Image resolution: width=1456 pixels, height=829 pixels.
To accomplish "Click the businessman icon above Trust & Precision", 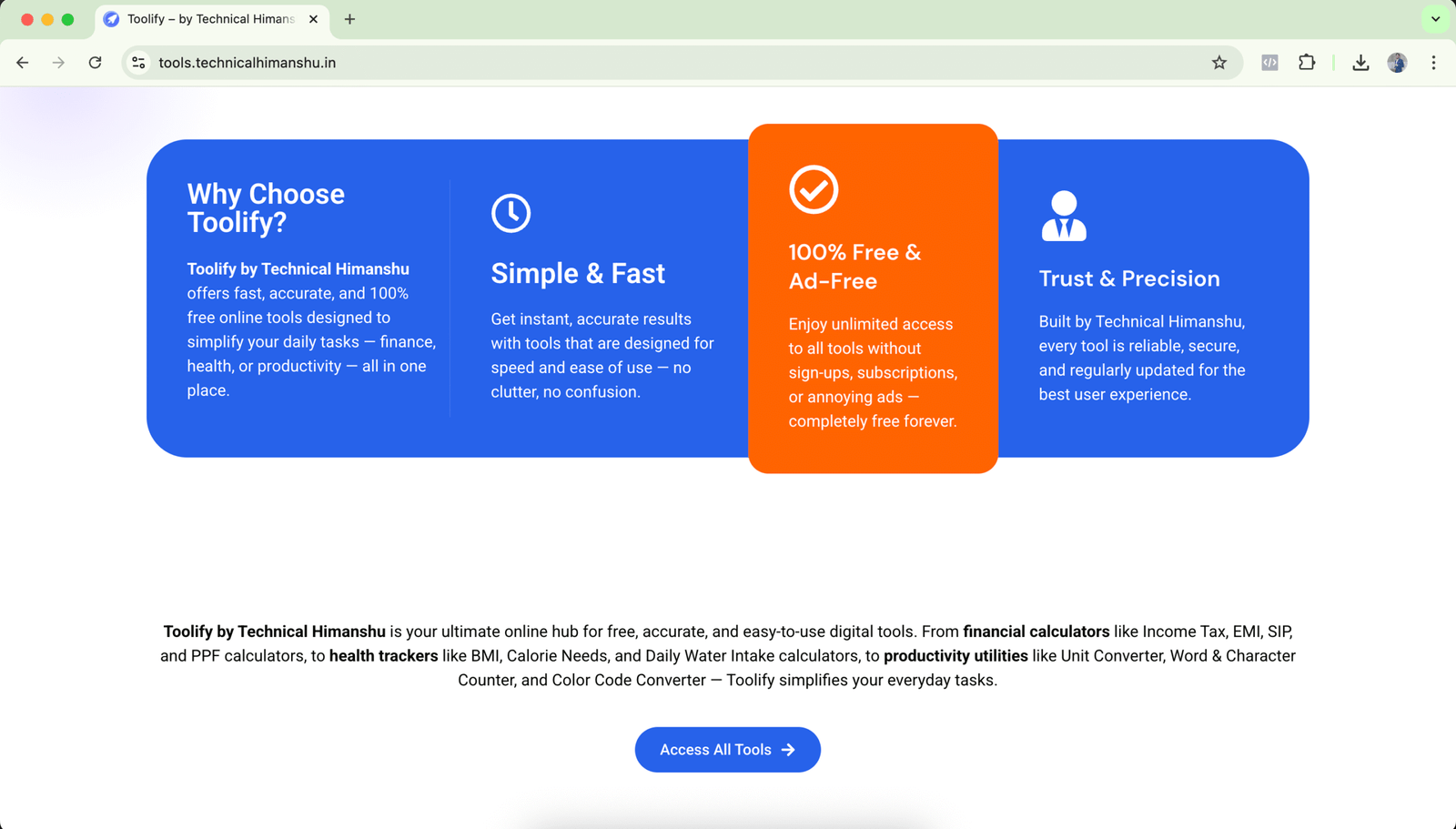I will [1063, 216].
